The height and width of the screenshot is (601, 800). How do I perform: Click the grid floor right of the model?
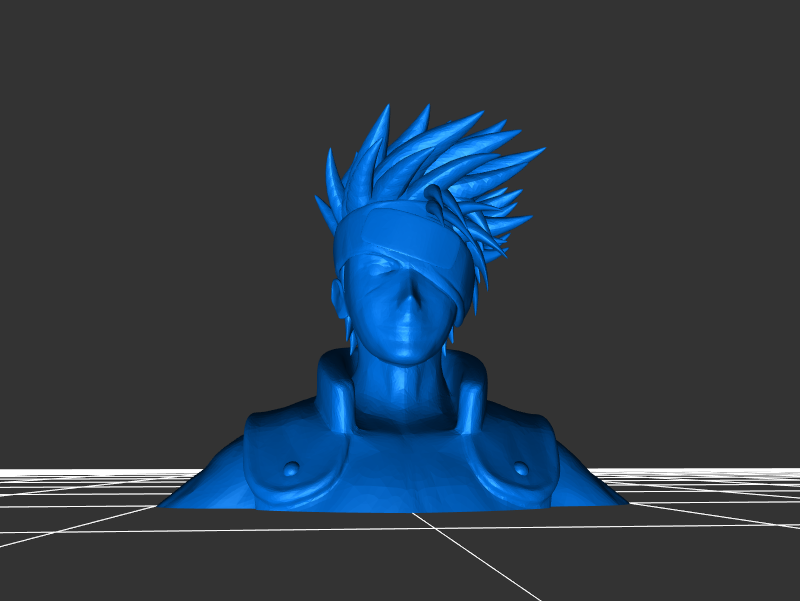(x=700, y=490)
